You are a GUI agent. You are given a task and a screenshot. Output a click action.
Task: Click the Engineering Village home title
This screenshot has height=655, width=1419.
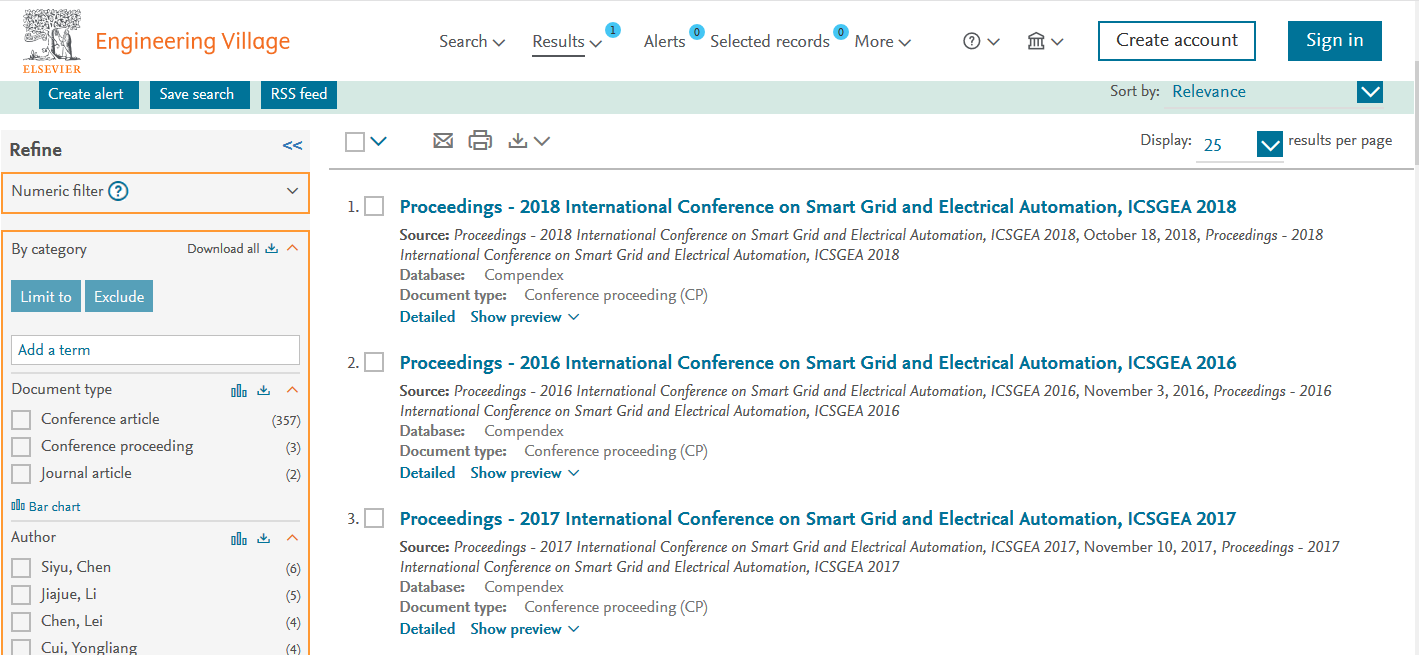(x=193, y=42)
